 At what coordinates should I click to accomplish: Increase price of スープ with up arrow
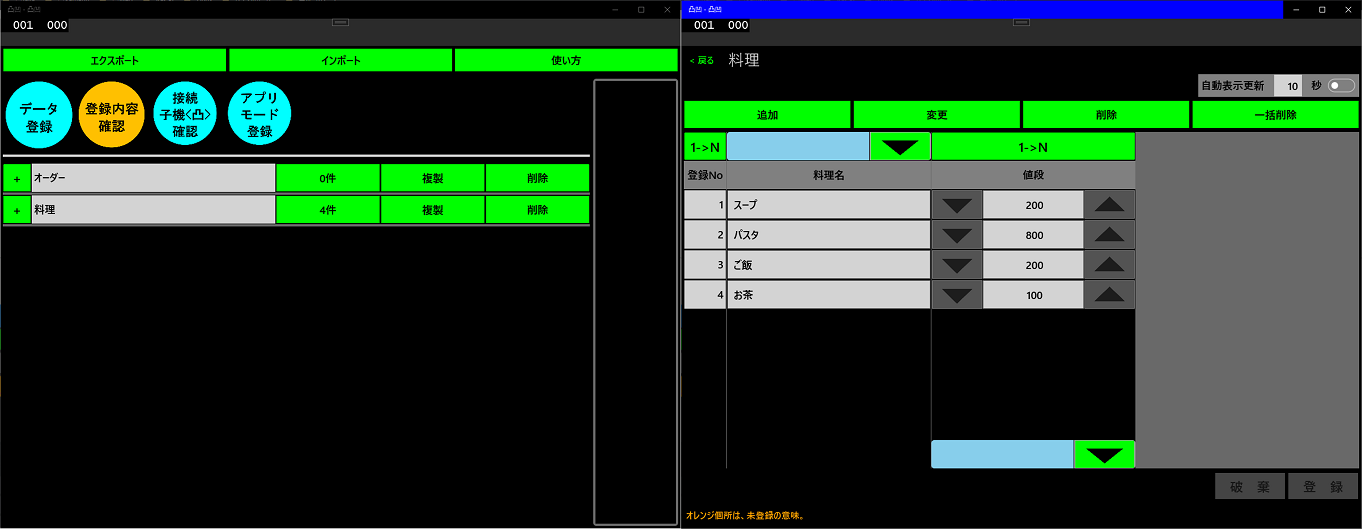[1109, 205]
